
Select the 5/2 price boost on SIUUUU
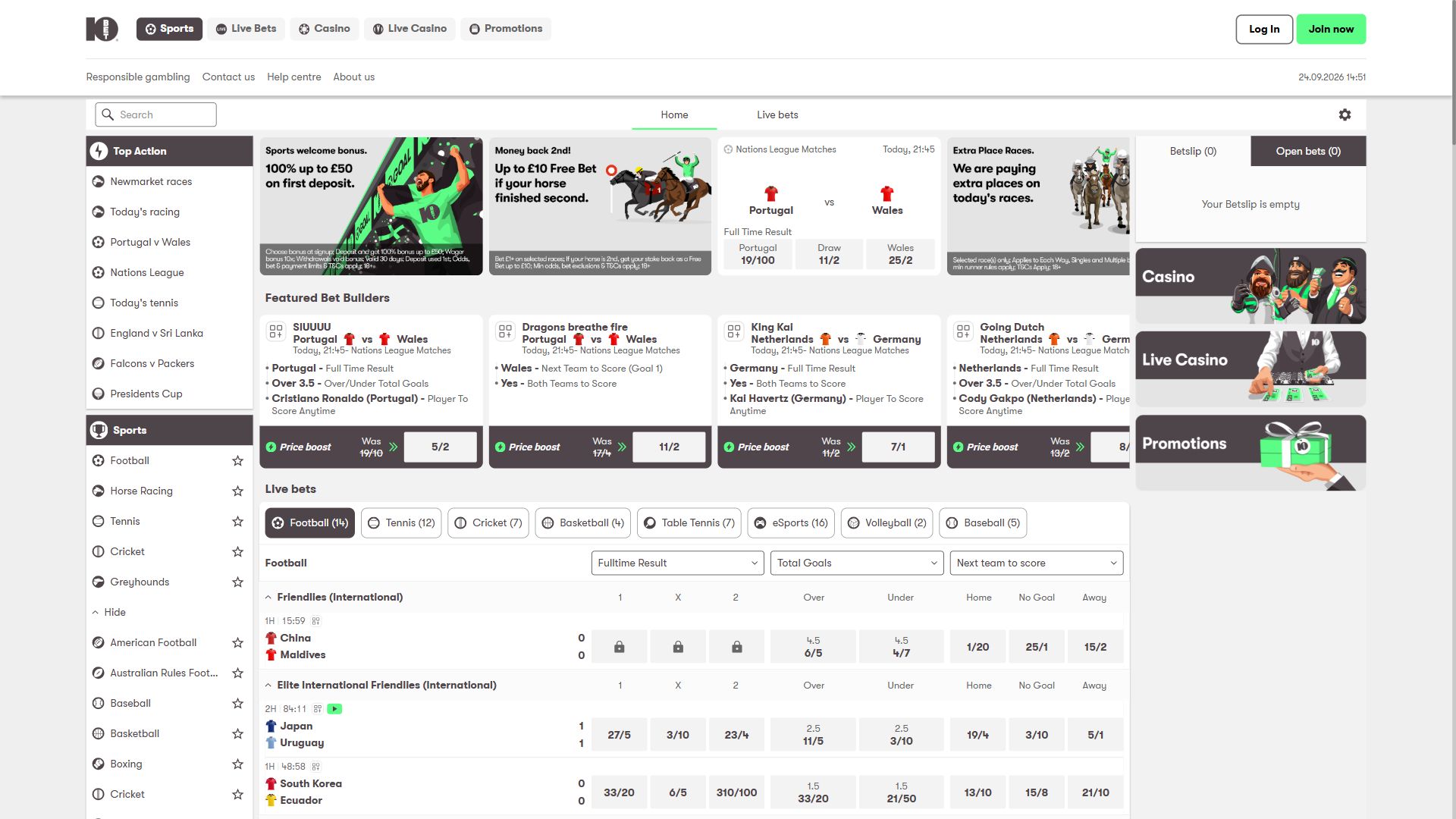[441, 447]
